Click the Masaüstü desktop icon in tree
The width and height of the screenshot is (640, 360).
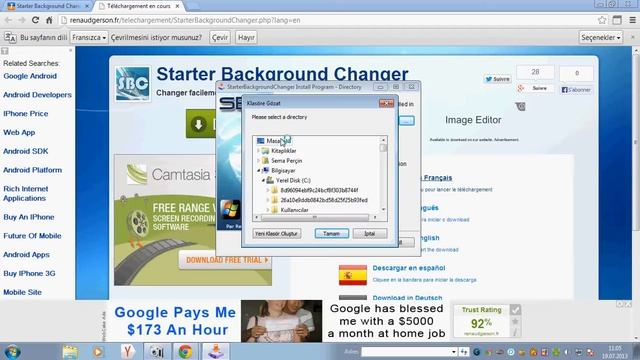pyautogui.click(x=260, y=141)
